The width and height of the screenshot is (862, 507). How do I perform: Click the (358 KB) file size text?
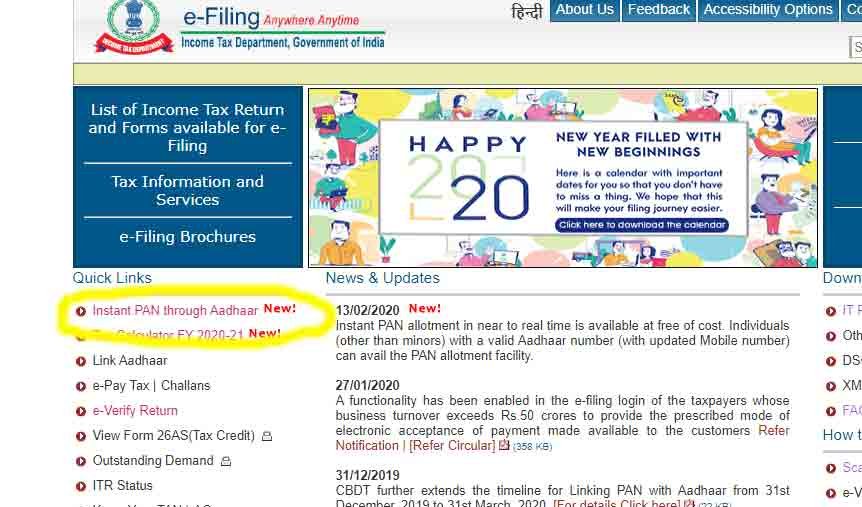coord(532,447)
